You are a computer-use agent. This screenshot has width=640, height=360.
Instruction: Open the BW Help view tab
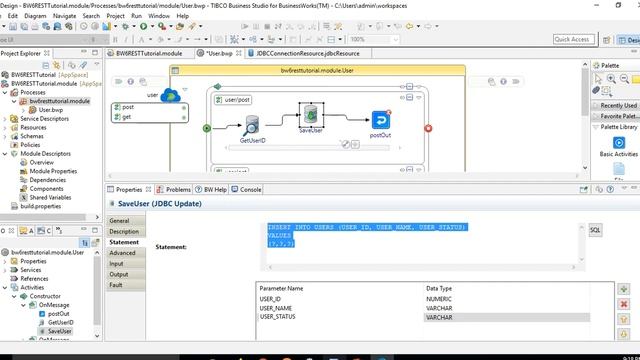[x=211, y=189]
